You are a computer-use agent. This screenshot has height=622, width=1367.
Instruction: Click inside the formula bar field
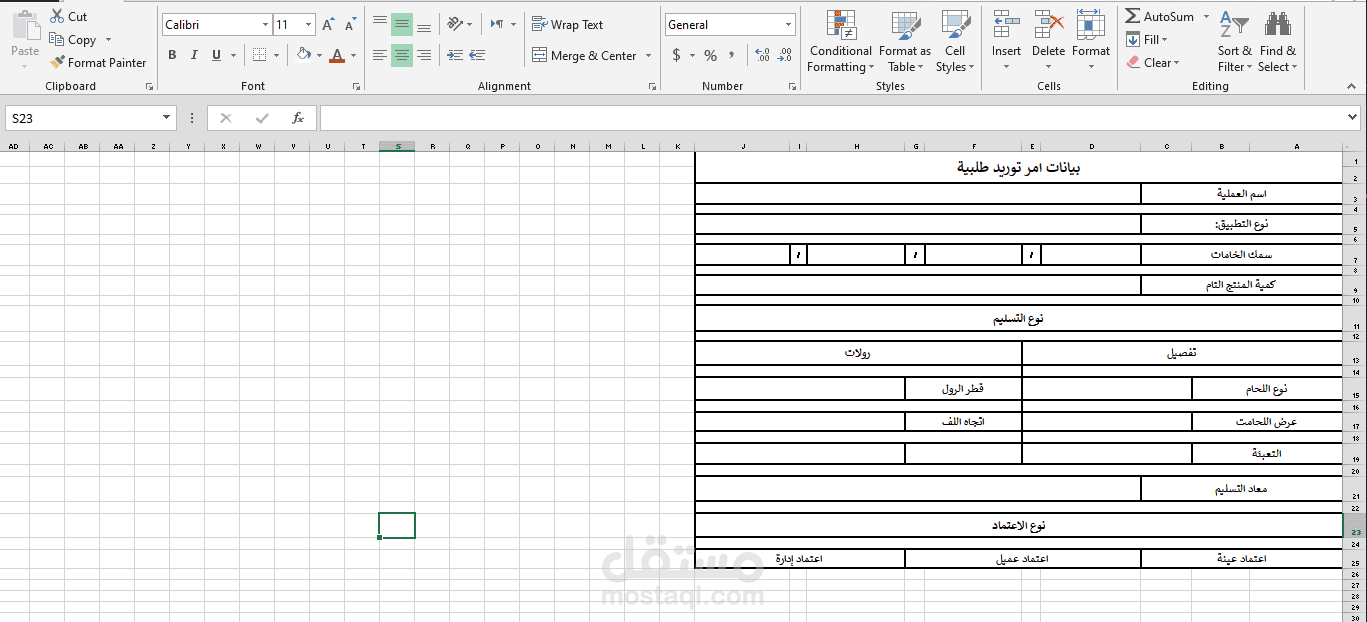point(832,118)
